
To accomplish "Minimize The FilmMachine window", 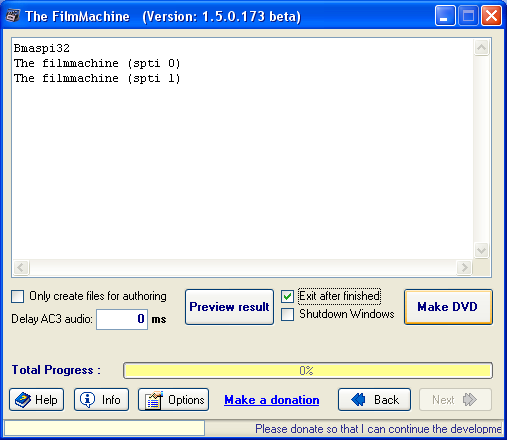I will [x=445, y=16].
